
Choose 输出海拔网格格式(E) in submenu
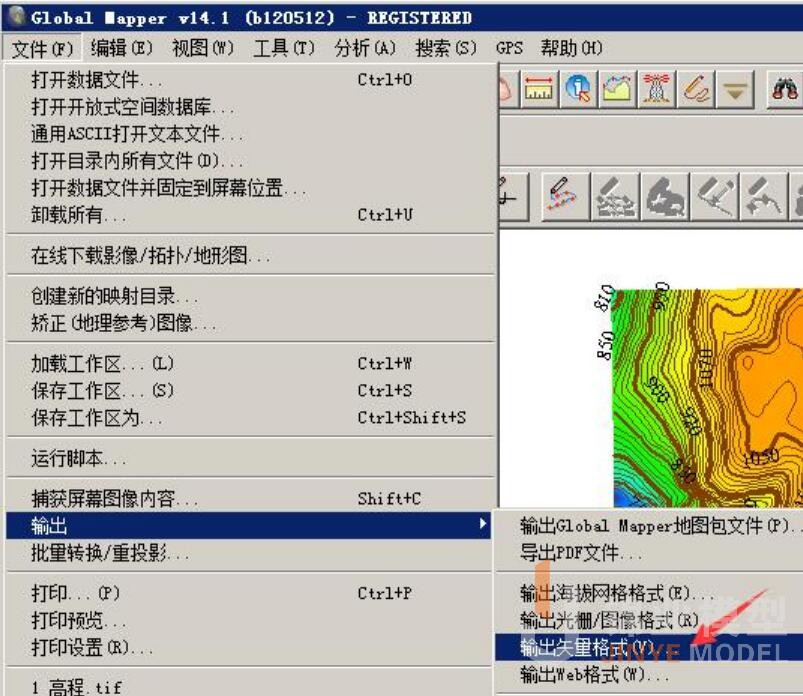click(649, 593)
